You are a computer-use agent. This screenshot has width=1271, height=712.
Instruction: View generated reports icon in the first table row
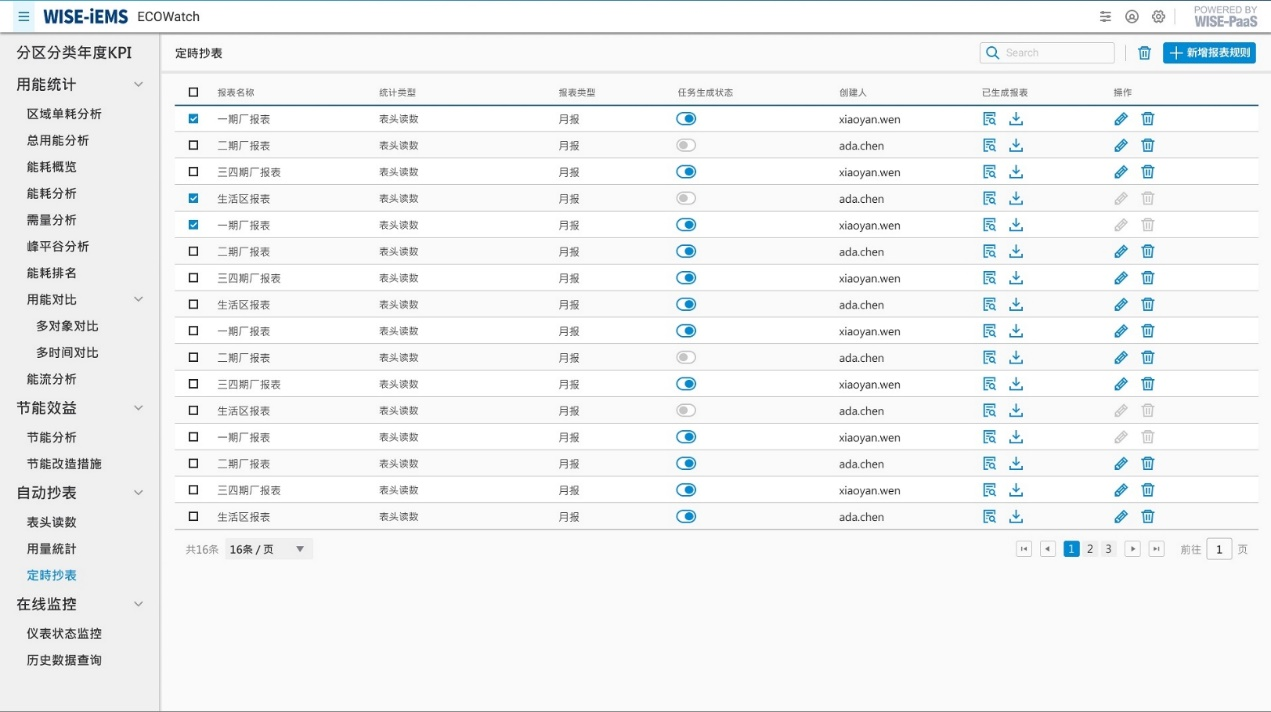pos(990,119)
